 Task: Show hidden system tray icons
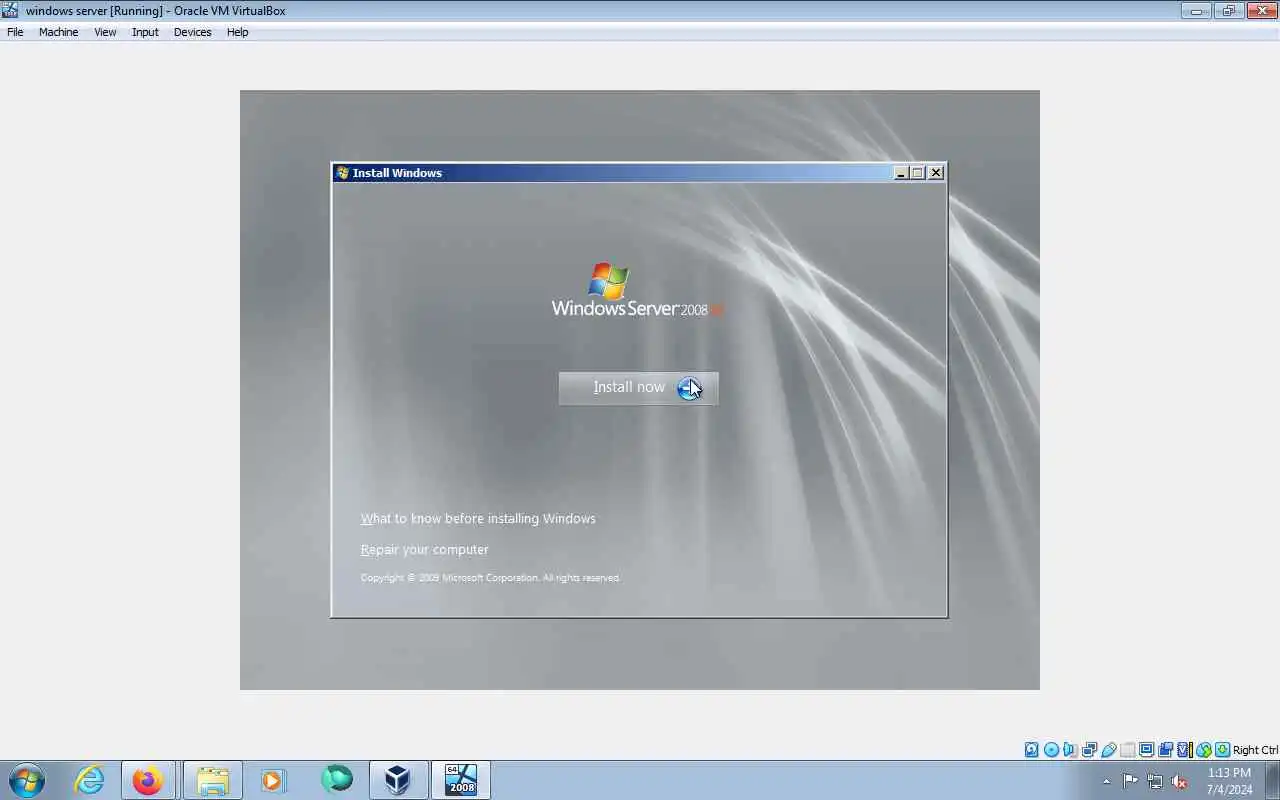(x=1106, y=781)
